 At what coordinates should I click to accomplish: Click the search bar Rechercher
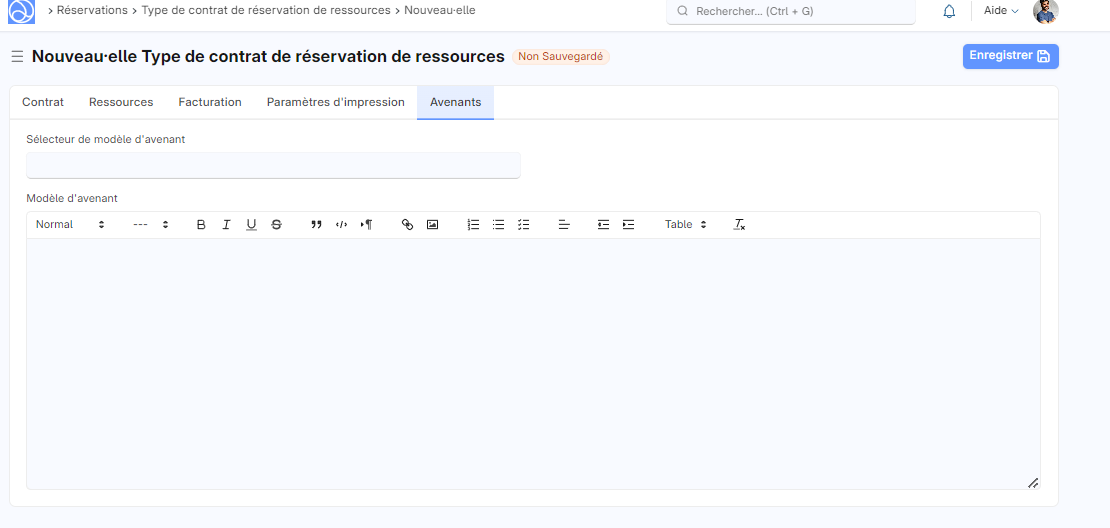click(791, 11)
